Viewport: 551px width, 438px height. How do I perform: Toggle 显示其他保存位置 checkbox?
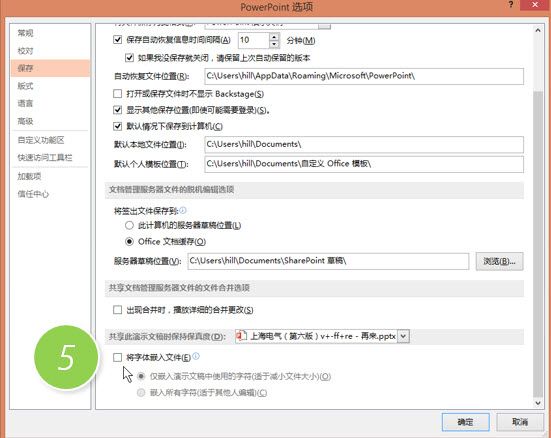pos(117,110)
